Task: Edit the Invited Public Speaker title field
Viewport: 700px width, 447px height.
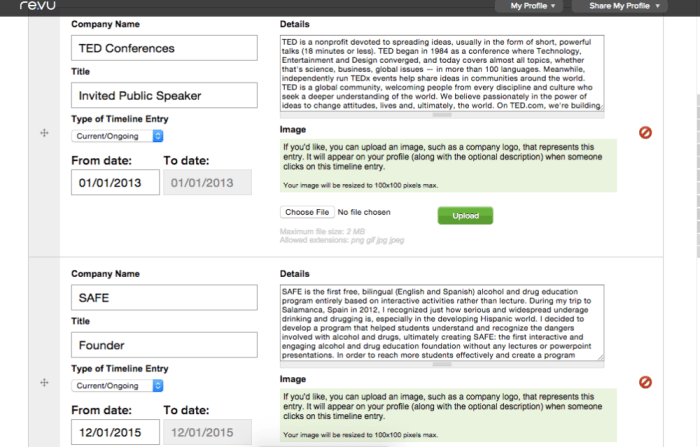Action: click(x=164, y=96)
